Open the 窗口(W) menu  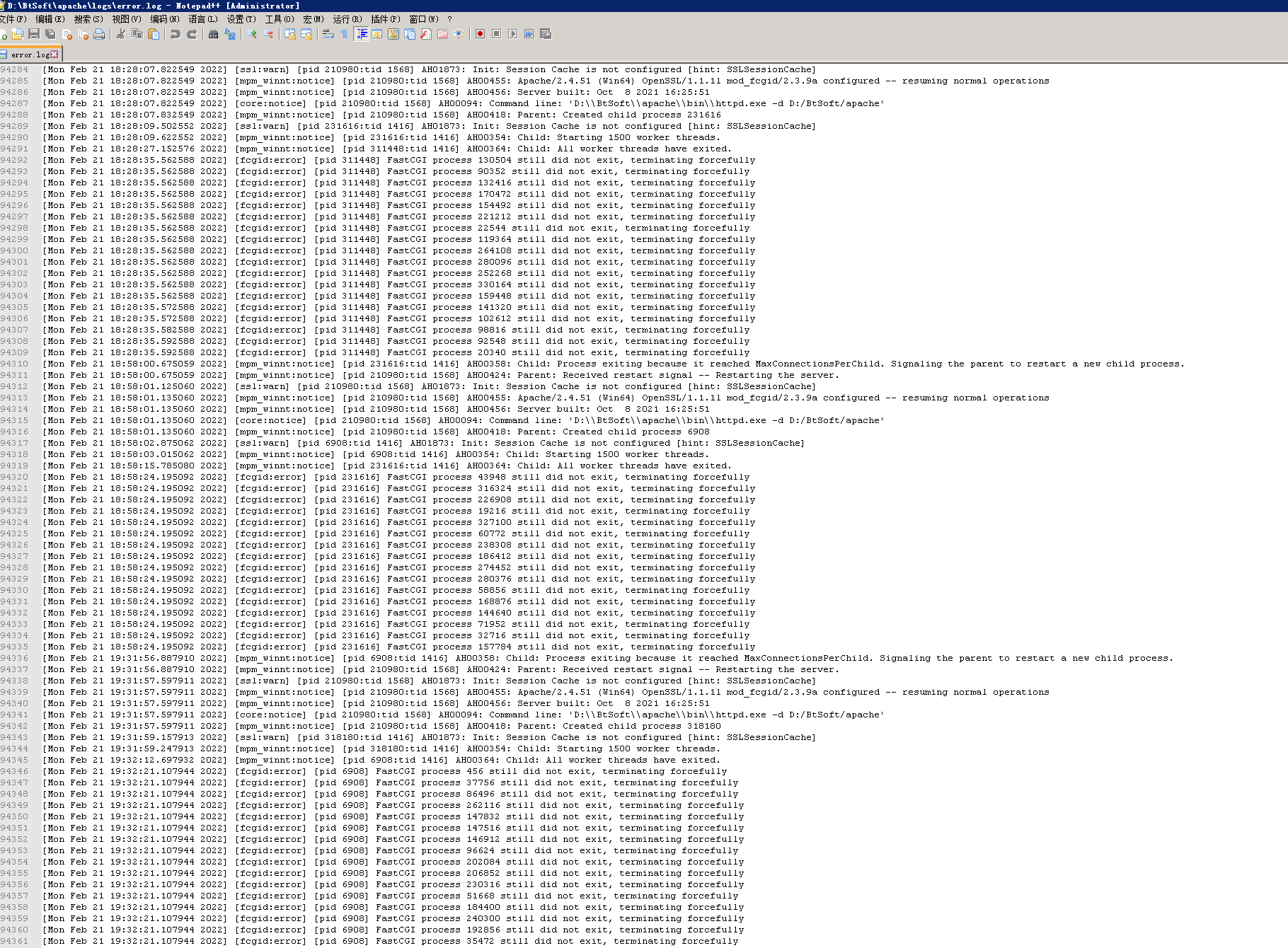click(423, 19)
